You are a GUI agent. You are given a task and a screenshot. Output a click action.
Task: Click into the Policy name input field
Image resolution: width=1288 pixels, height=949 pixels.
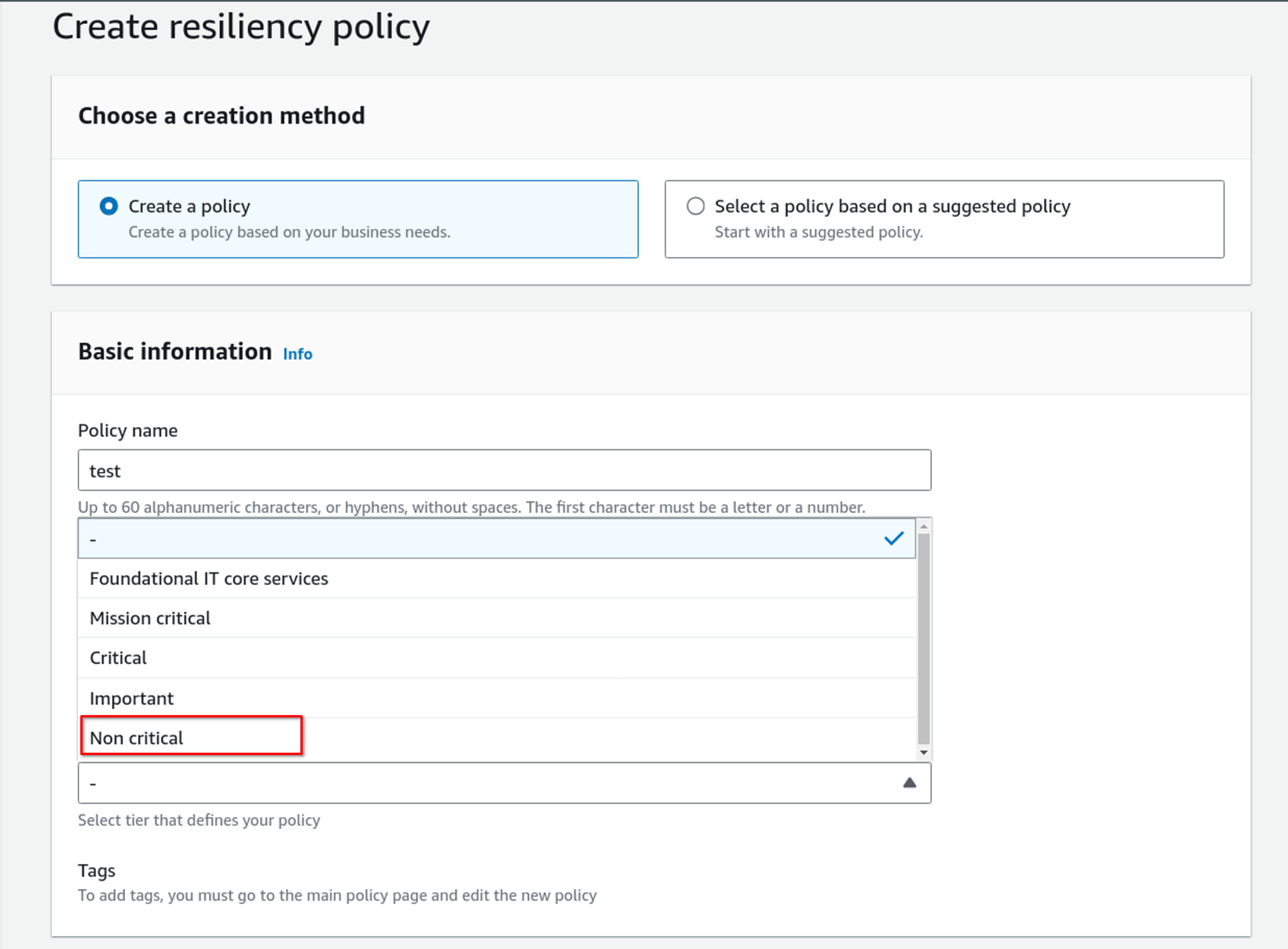[504, 470]
